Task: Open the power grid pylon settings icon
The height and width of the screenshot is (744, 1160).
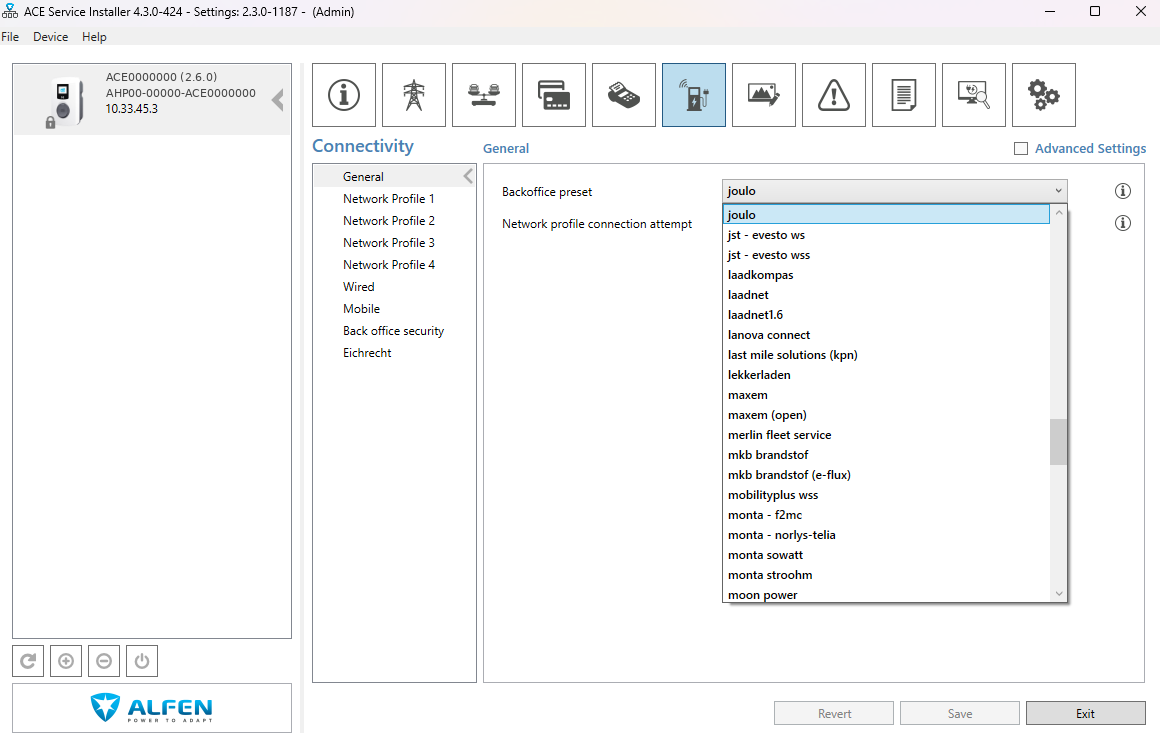Action: [414, 95]
